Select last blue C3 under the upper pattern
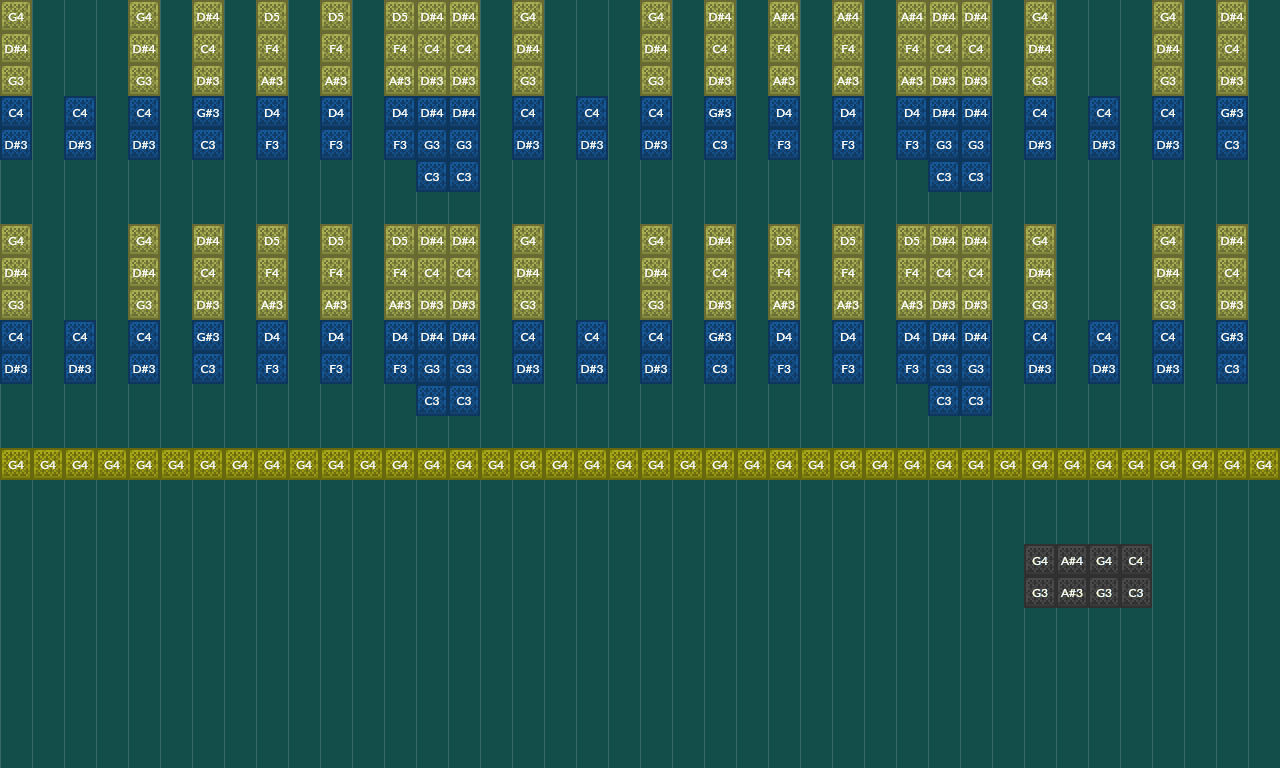This screenshot has width=1280, height=768. pyautogui.click(x=976, y=177)
